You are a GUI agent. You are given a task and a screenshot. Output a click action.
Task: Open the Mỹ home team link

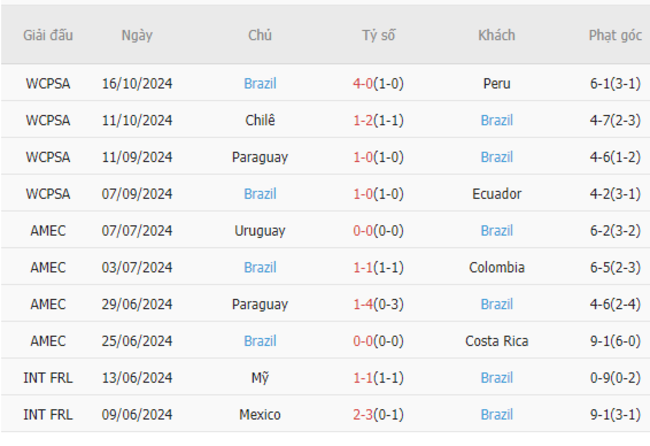pos(260,378)
